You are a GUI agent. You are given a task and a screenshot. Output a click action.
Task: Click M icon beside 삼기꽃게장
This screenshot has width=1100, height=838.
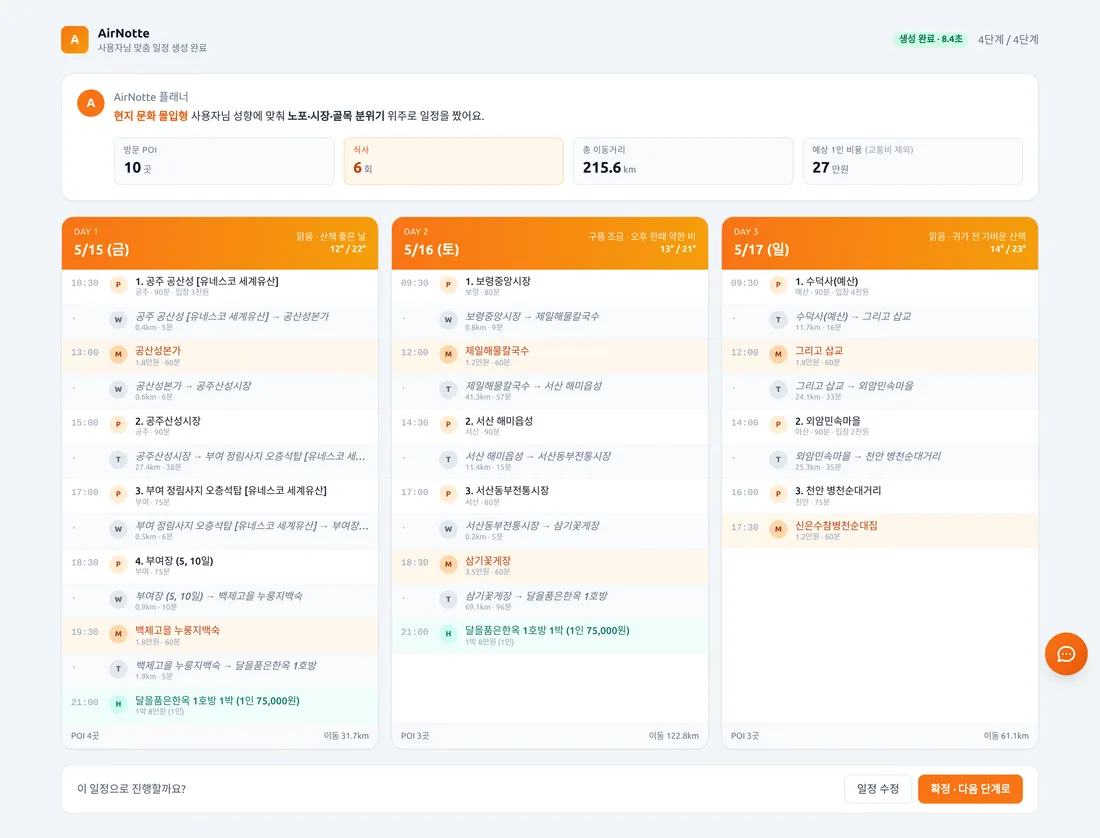coord(448,564)
